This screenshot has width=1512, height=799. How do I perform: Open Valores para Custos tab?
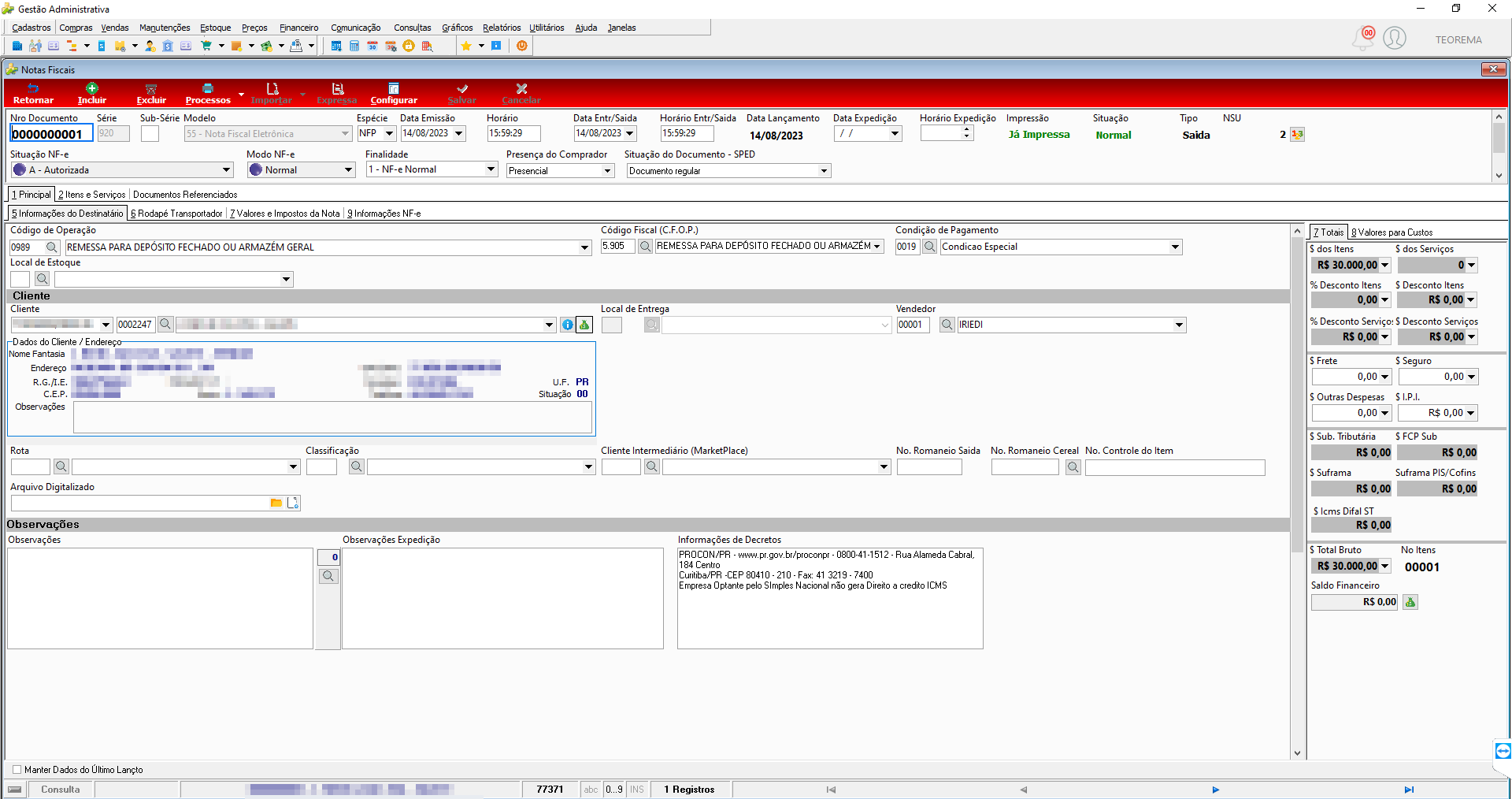click(x=1392, y=232)
